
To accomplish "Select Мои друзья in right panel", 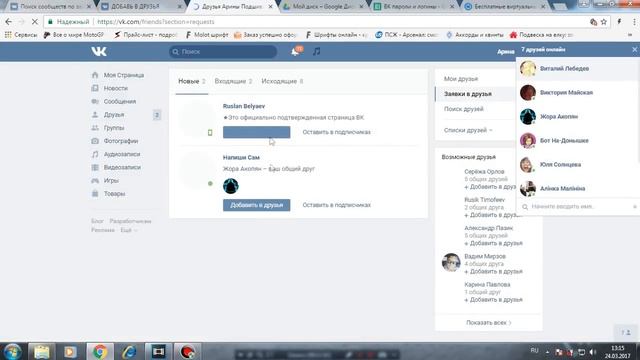I will tap(461, 79).
